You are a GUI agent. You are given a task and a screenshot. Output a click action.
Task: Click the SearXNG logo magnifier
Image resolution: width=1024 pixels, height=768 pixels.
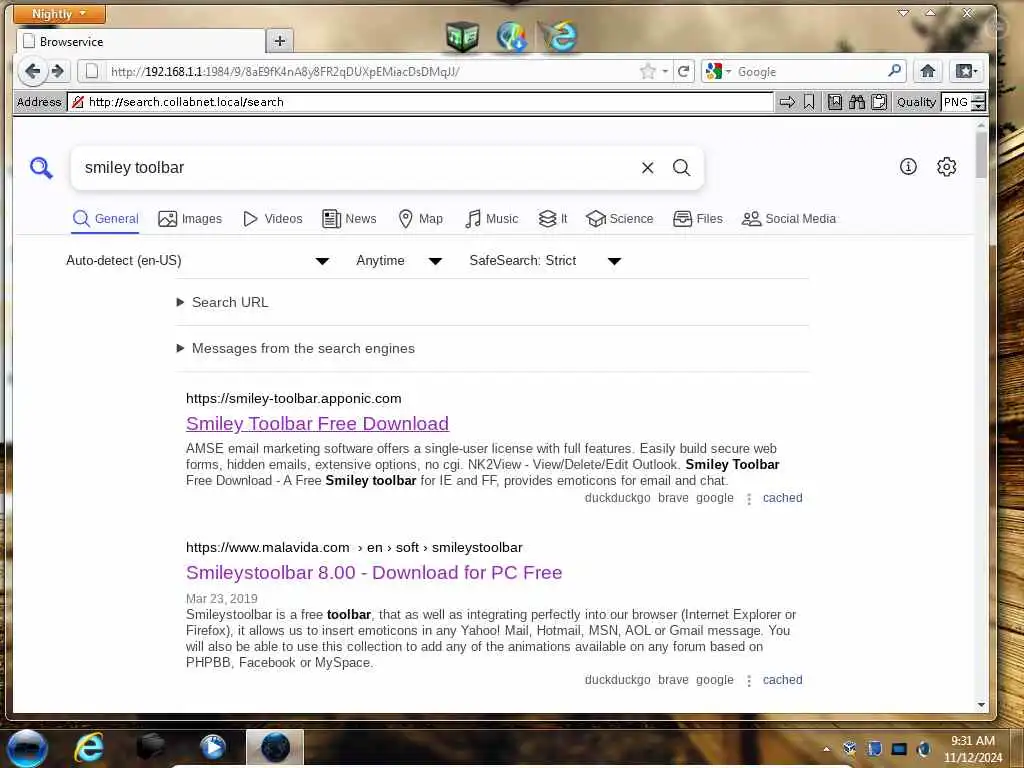coord(41,168)
